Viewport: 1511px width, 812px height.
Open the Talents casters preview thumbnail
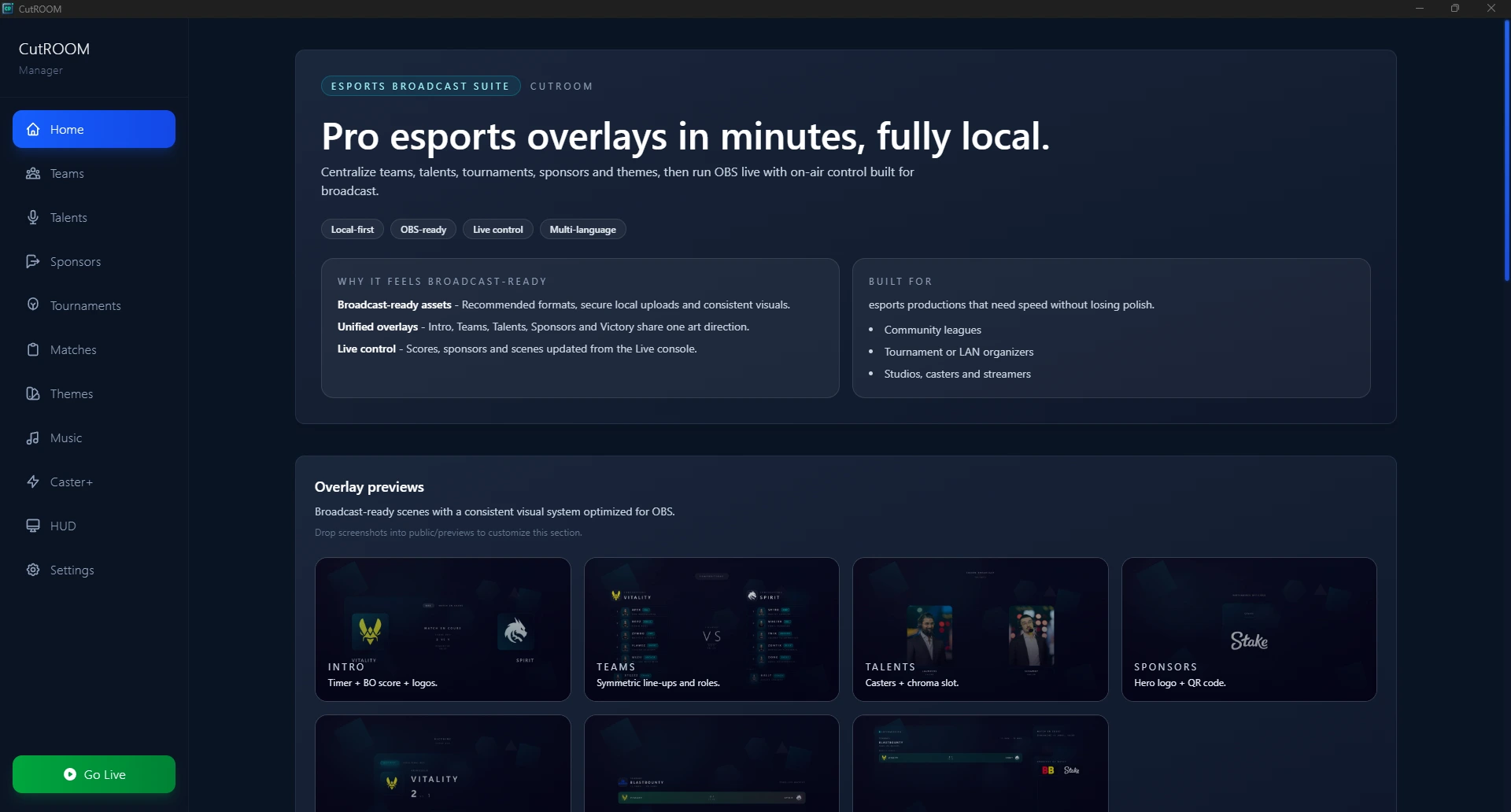point(980,629)
